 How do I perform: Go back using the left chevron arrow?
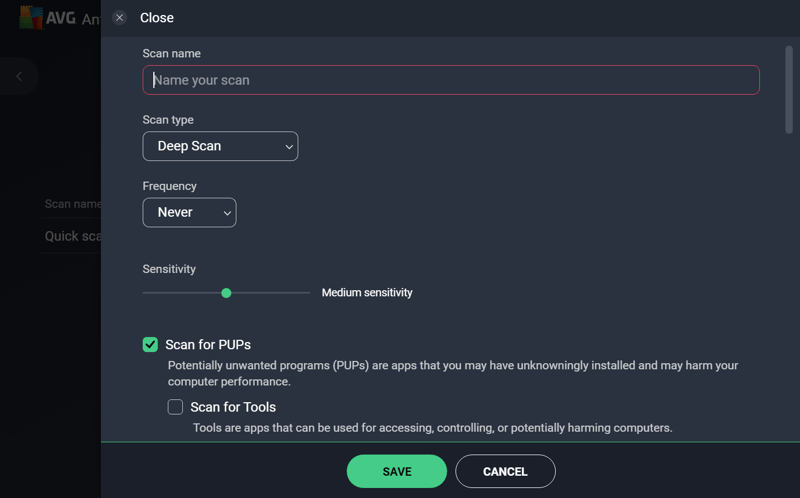point(19,77)
